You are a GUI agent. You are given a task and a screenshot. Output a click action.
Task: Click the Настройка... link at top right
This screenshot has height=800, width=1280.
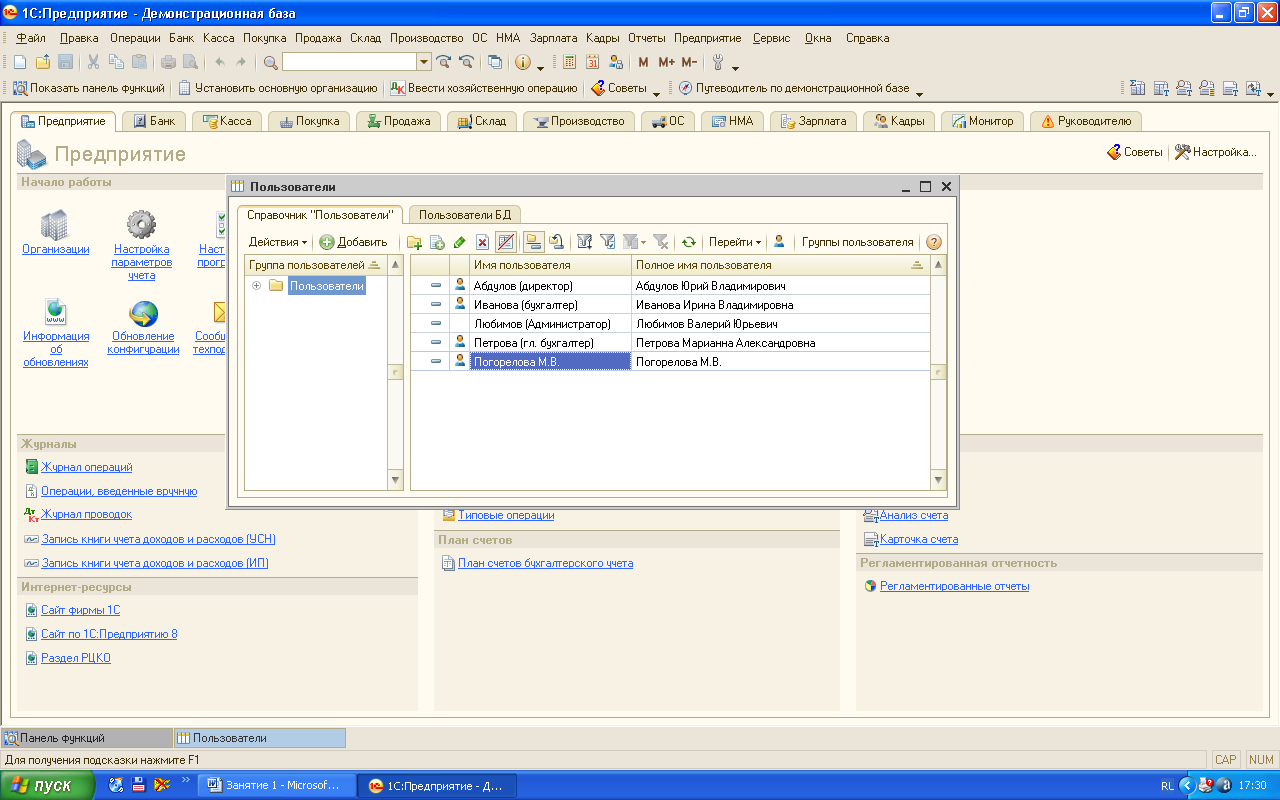pos(1215,153)
